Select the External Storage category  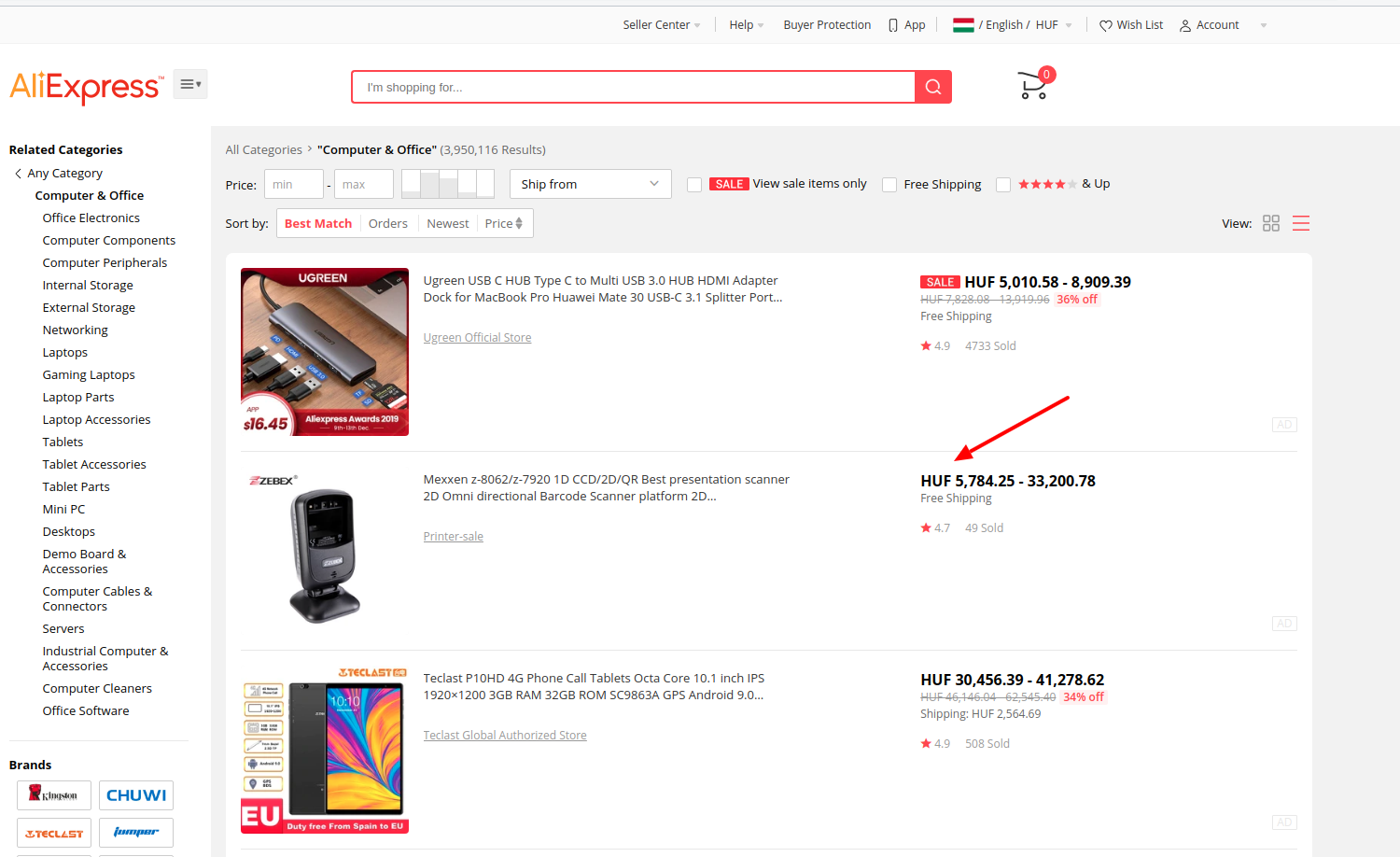click(89, 308)
